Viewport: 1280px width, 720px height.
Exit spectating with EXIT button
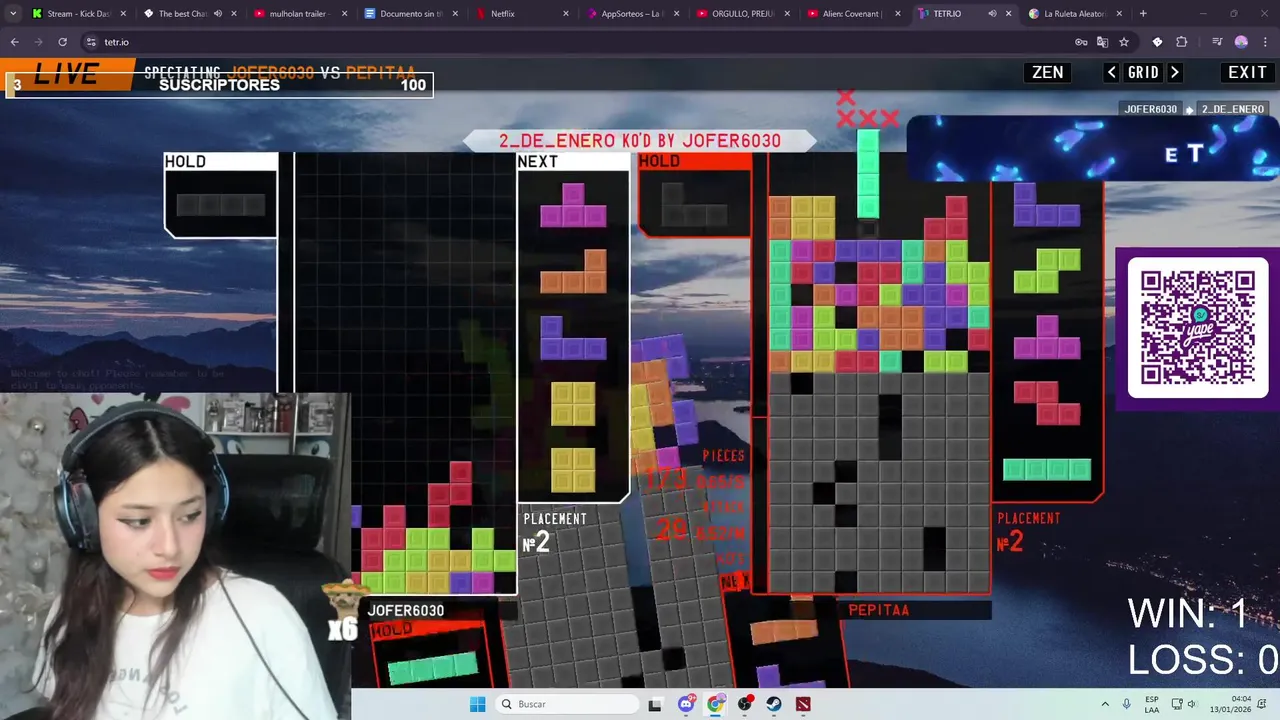click(x=1247, y=72)
